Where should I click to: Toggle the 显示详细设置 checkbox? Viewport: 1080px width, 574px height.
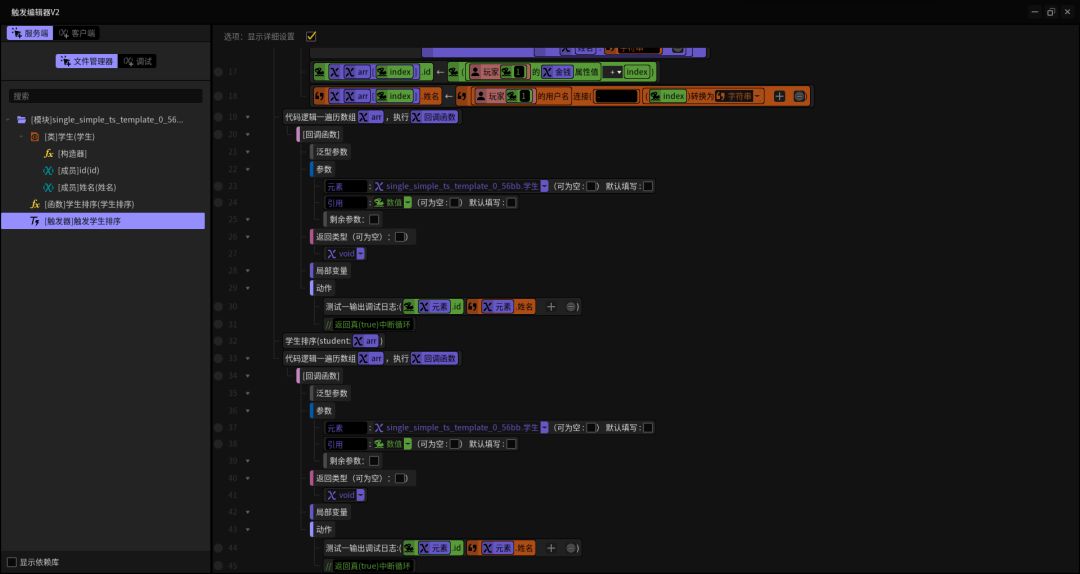click(x=311, y=36)
